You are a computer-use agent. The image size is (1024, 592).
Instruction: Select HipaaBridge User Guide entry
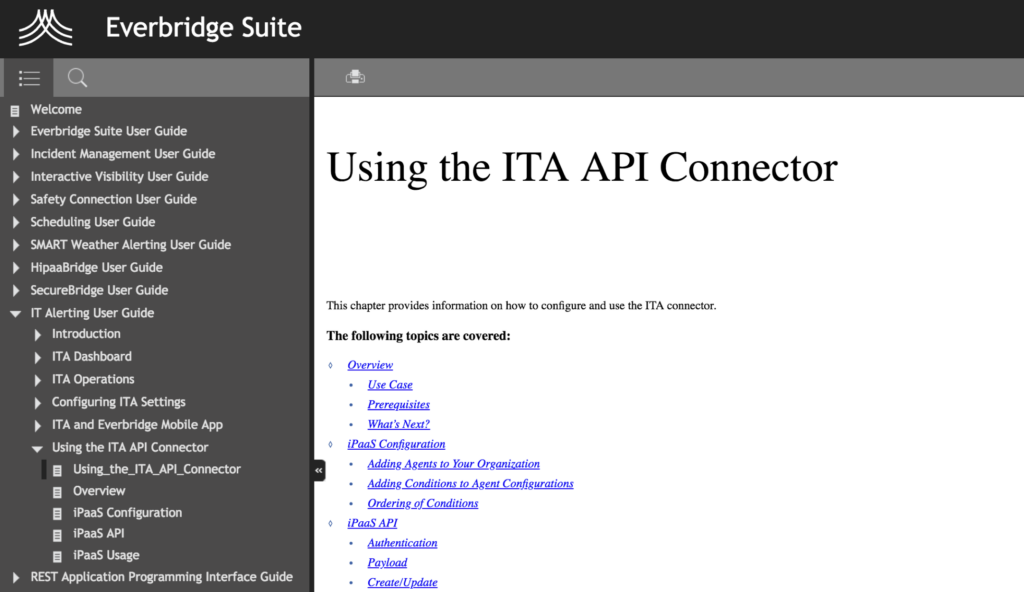[97, 267]
